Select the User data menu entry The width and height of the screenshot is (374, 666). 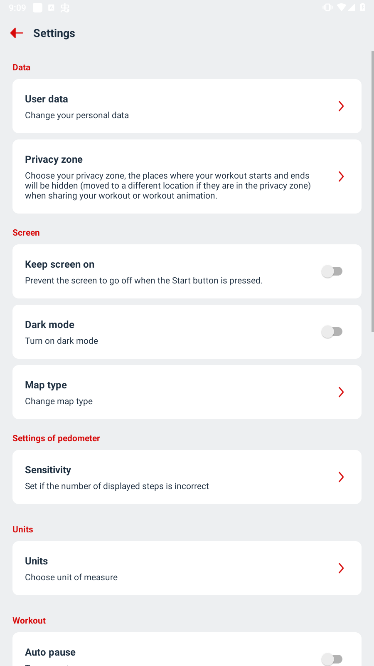click(187, 106)
